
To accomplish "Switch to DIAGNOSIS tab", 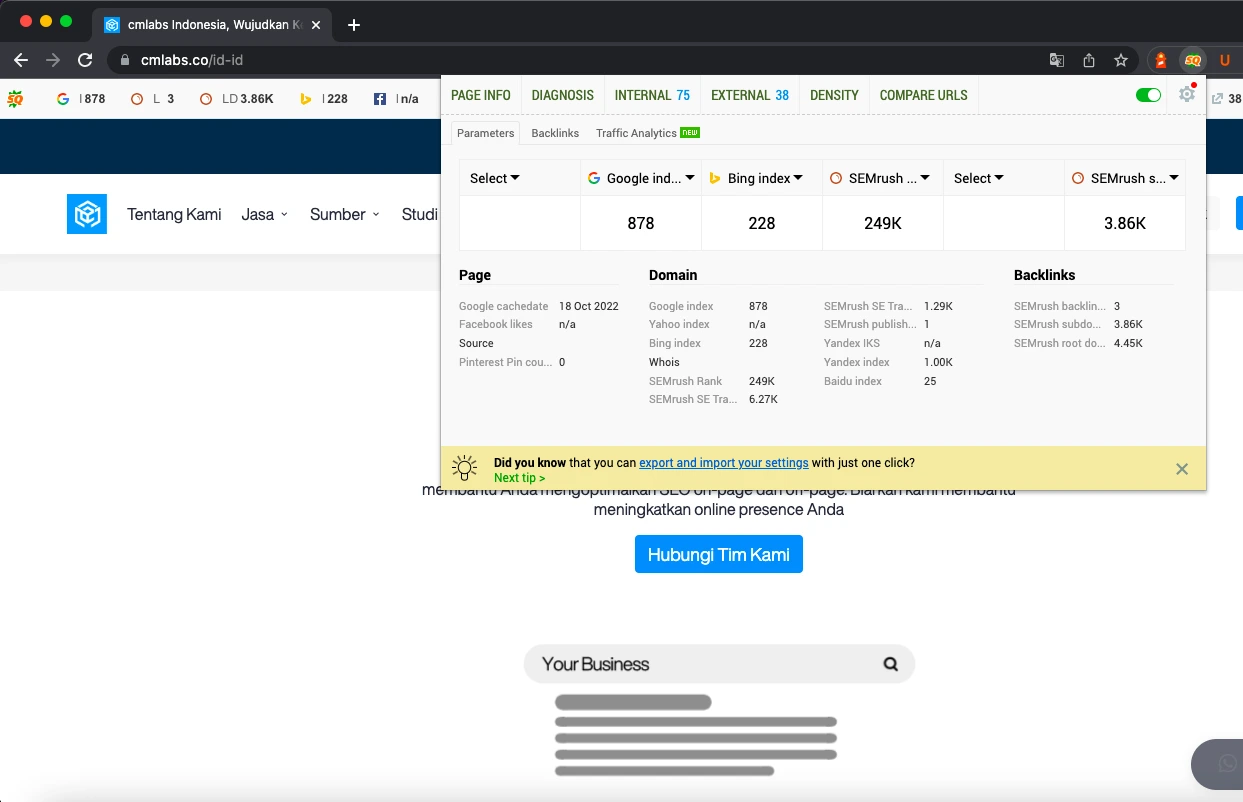I will point(563,95).
